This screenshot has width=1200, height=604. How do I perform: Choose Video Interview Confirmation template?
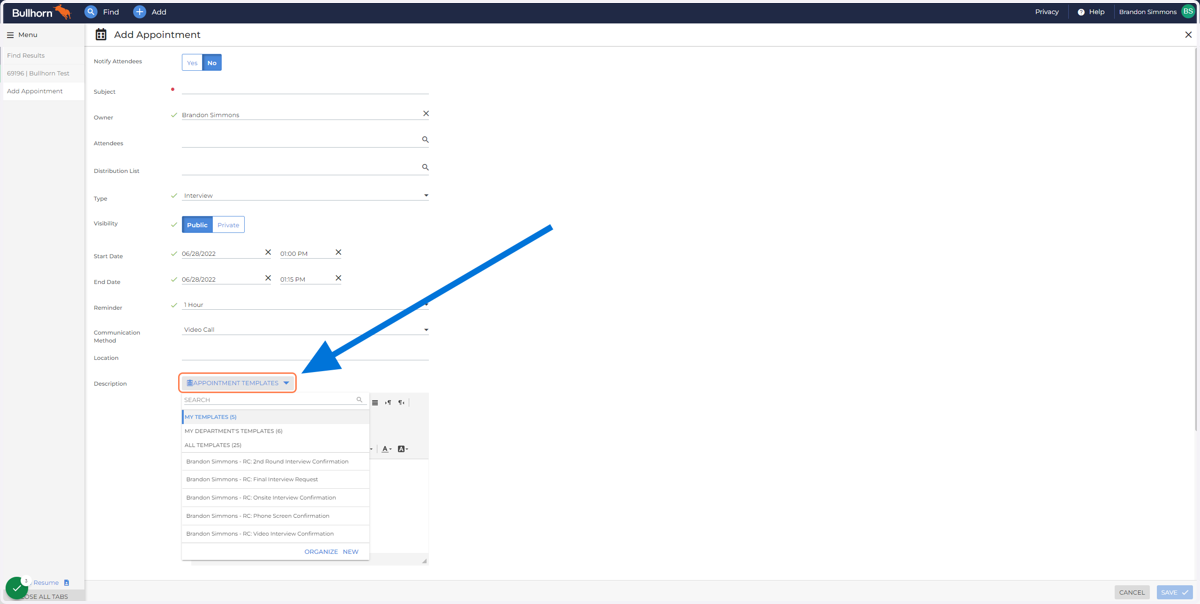point(276,534)
